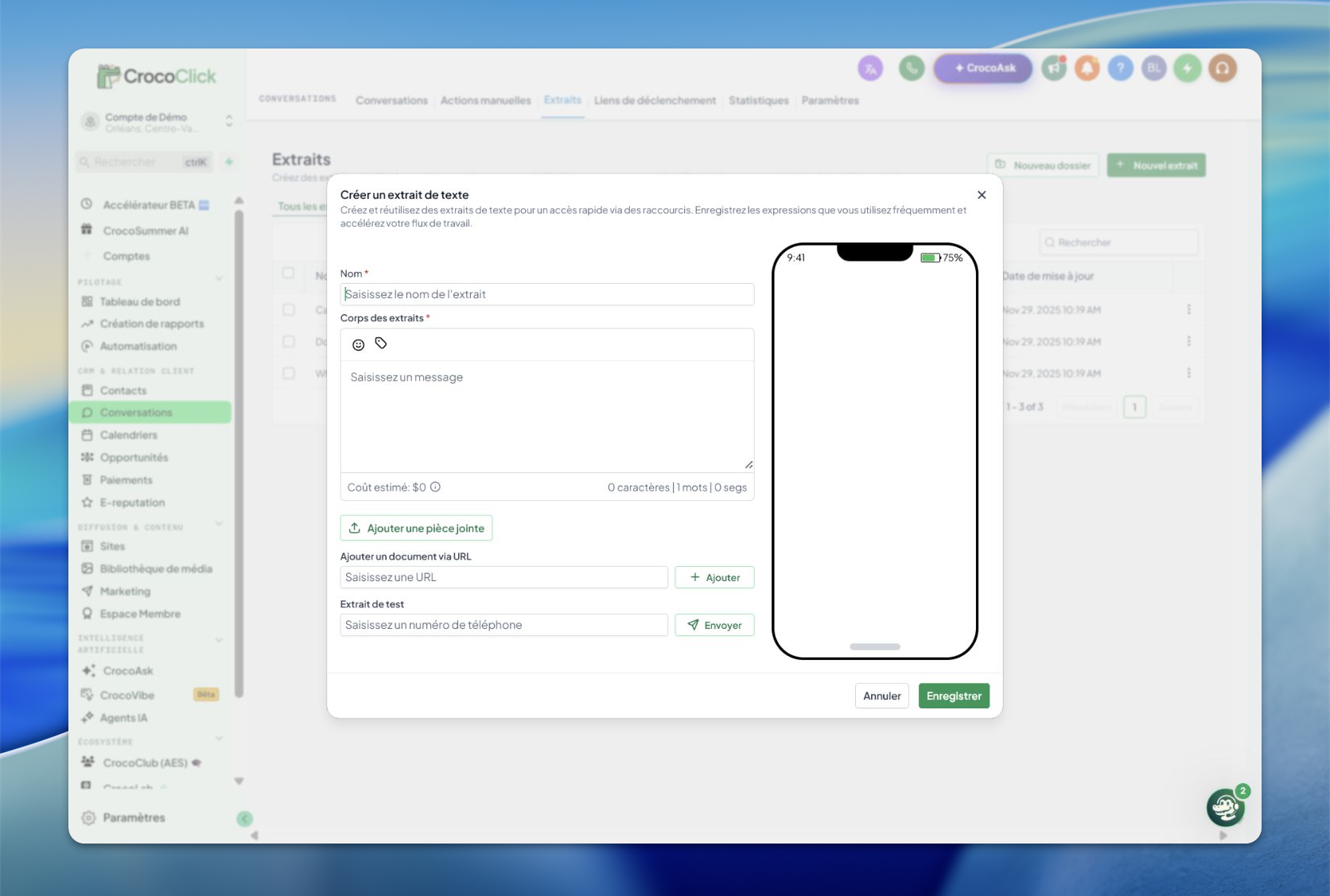Viewport: 1330px width, 896px height.
Task: Open the crocodile chat widget
Action: [1226, 808]
